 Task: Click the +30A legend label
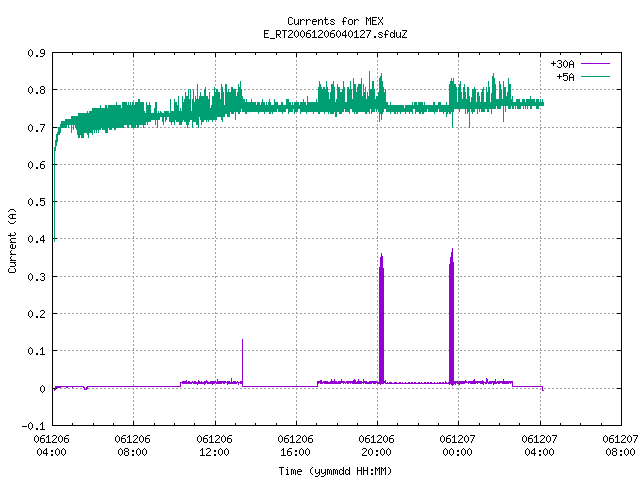tap(562, 64)
